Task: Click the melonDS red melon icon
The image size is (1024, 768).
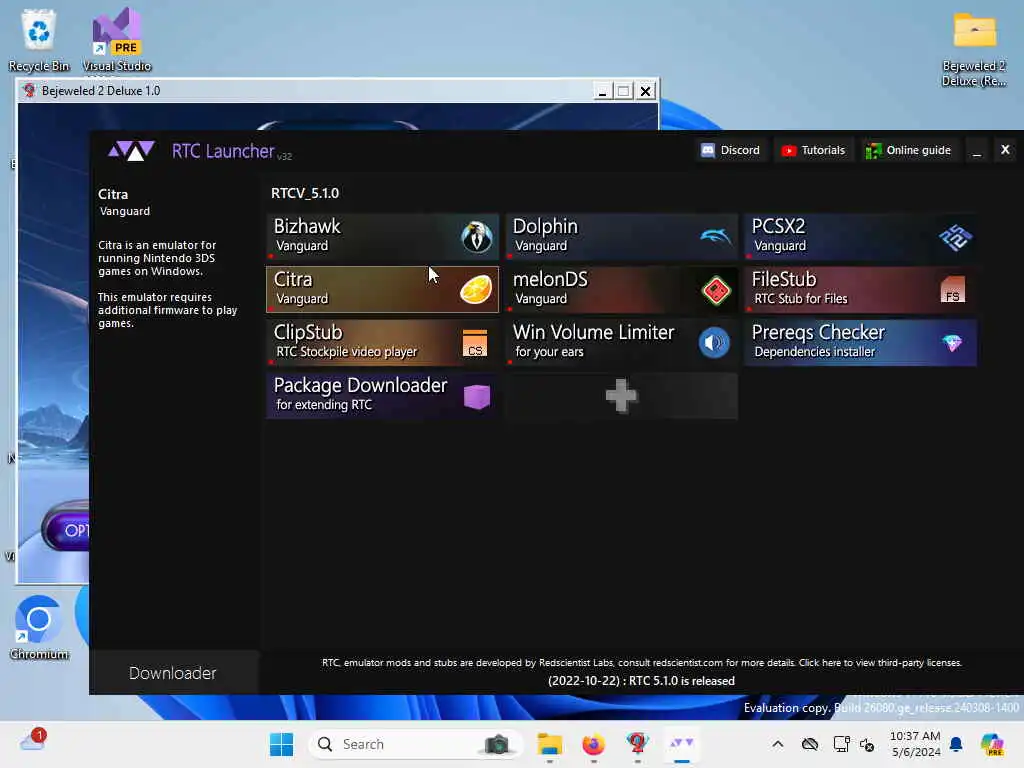Action: point(716,290)
